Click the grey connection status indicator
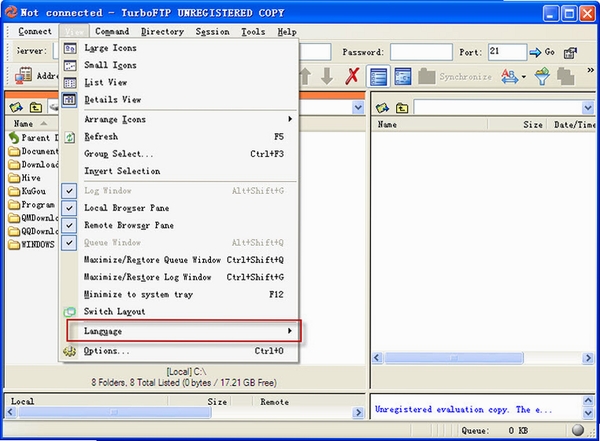This screenshot has width=600, height=441. 578,430
